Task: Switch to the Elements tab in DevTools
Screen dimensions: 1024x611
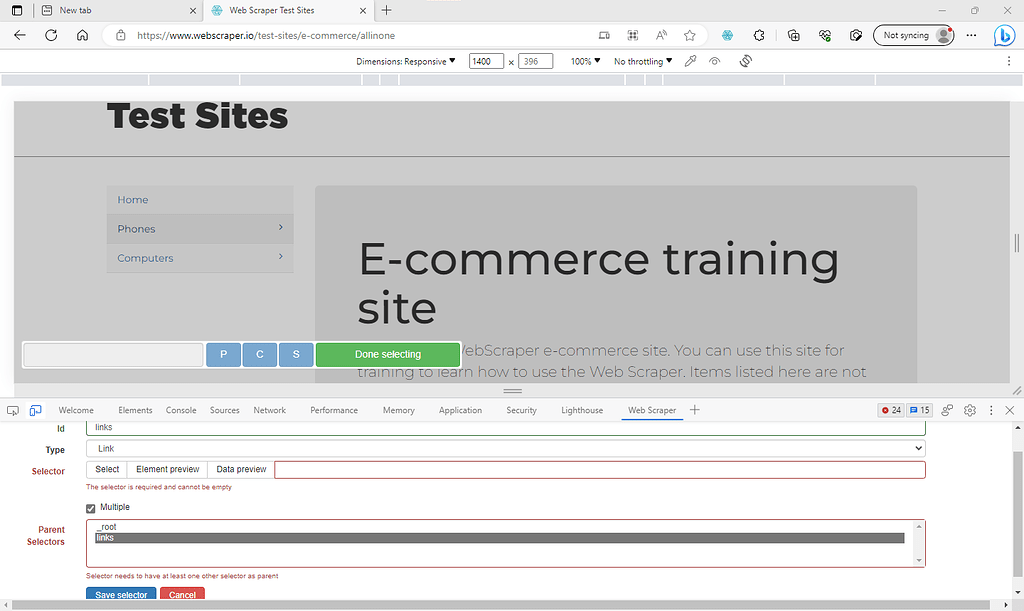Action: (135, 410)
